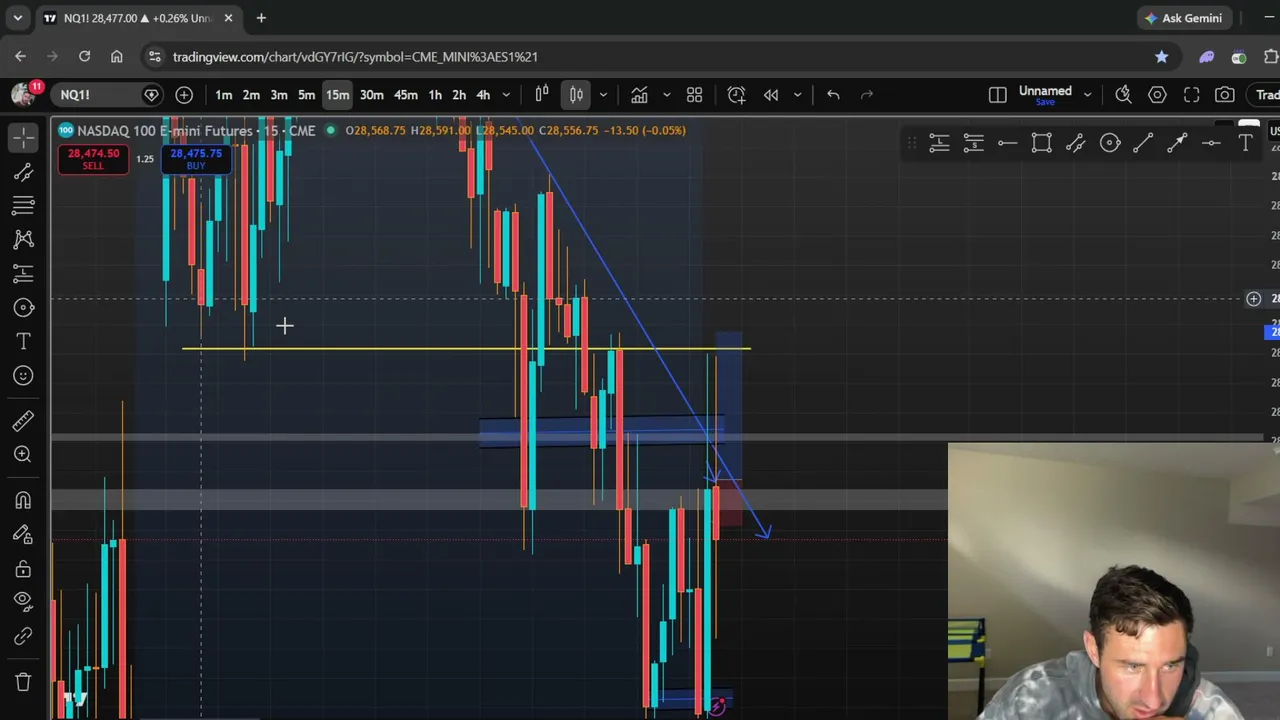
Task: Open the user profile avatar menu
Action: coord(21,95)
